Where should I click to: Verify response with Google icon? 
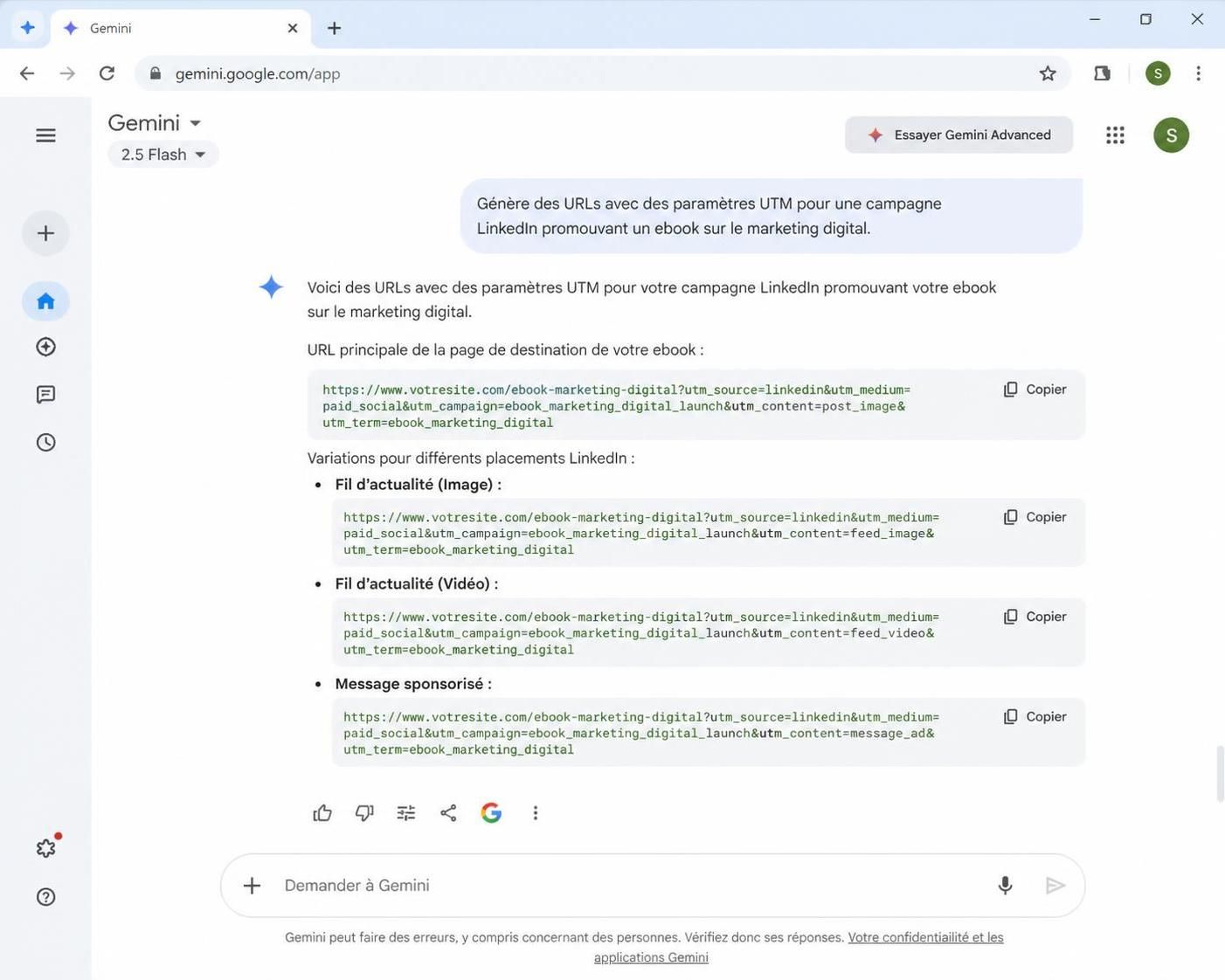click(x=491, y=813)
